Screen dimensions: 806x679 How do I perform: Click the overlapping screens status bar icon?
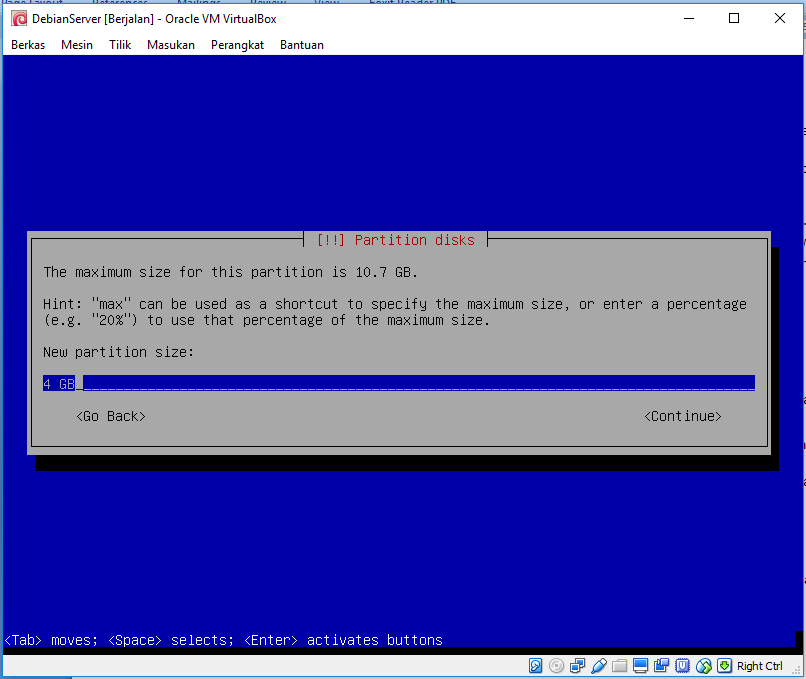tap(662, 666)
